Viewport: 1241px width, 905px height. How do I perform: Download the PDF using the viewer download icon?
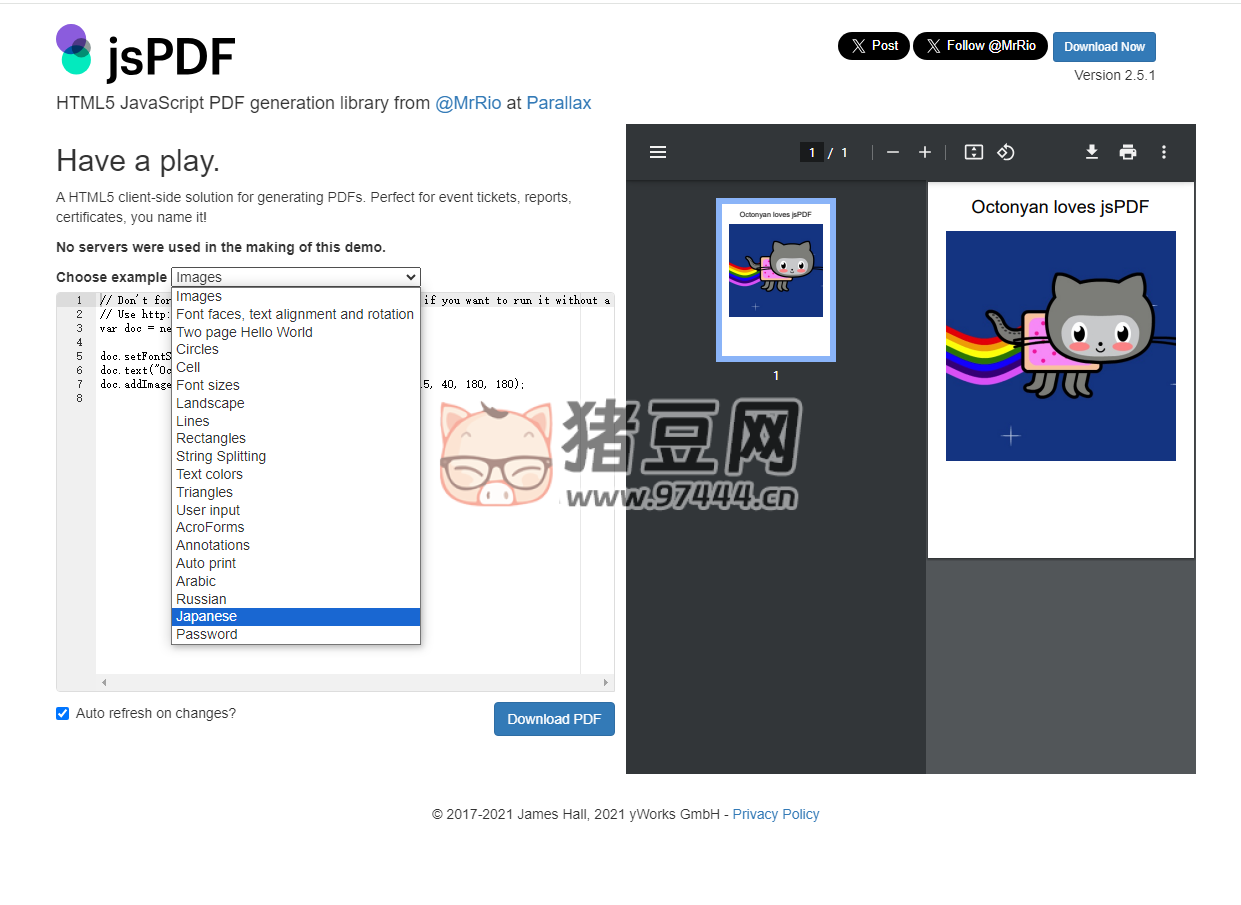tap(1092, 152)
